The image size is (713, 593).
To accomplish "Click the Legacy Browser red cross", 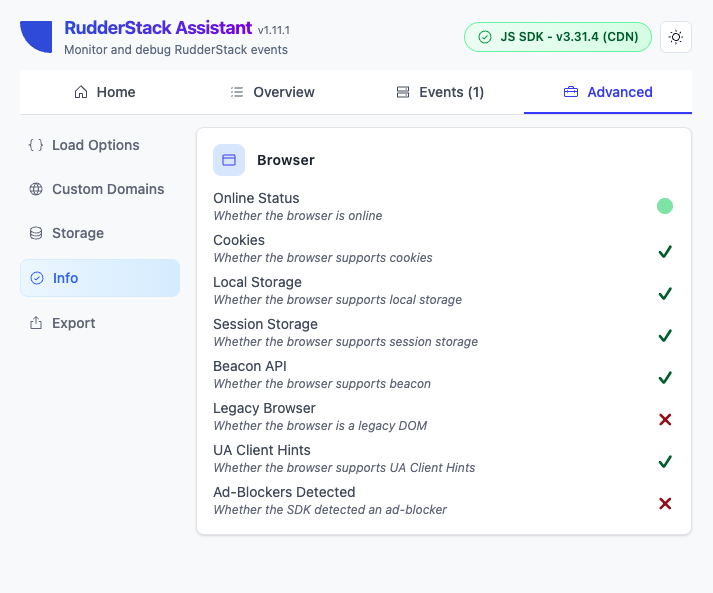I will click(665, 419).
